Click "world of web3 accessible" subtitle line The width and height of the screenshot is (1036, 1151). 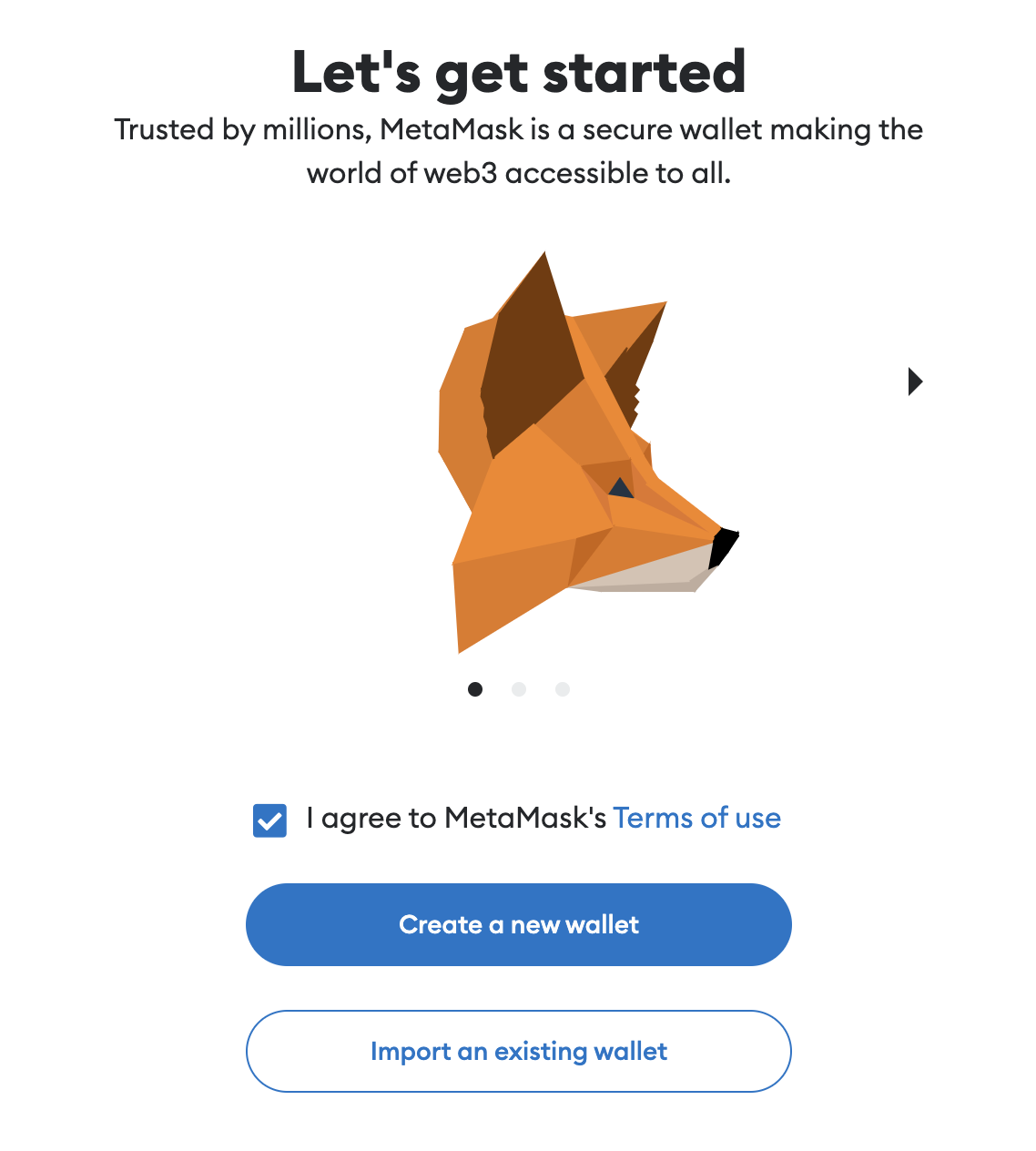pyautogui.click(x=519, y=173)
